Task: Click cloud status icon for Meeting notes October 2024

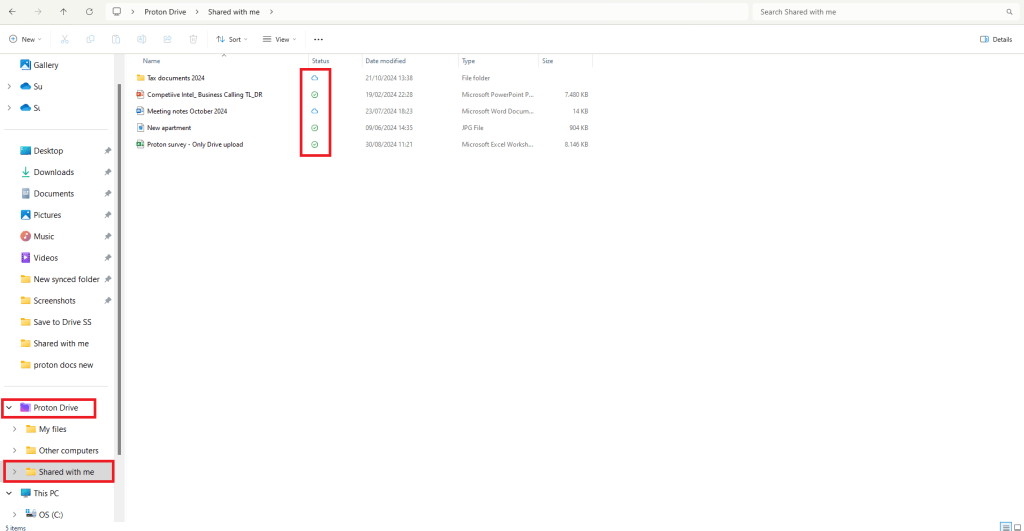Action: coord(315,111)
